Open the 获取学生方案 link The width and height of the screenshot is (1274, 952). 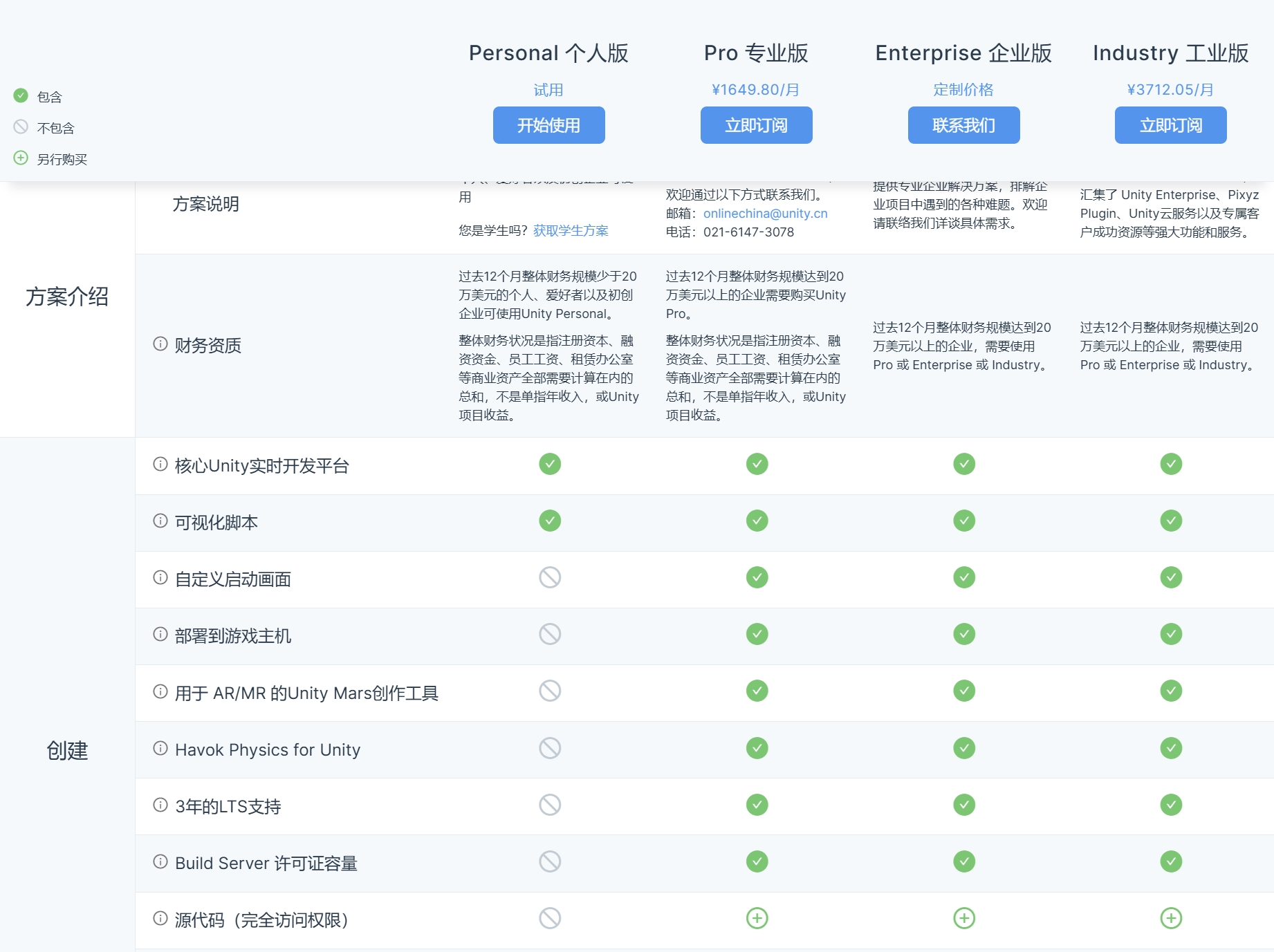[x=571, y=231]
